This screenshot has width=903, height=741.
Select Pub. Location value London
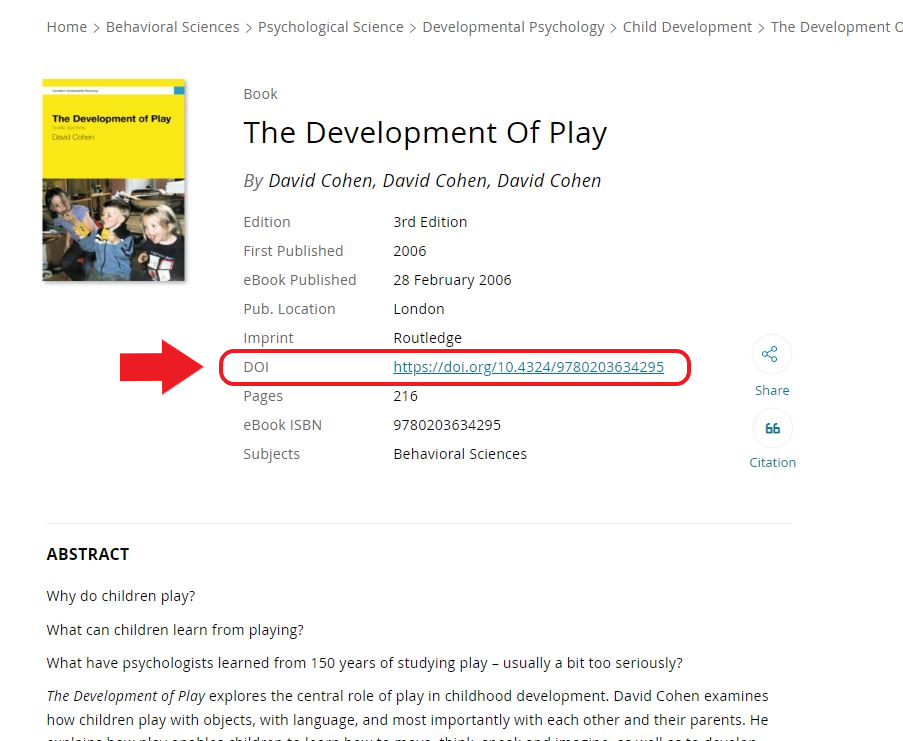[419, 309]
